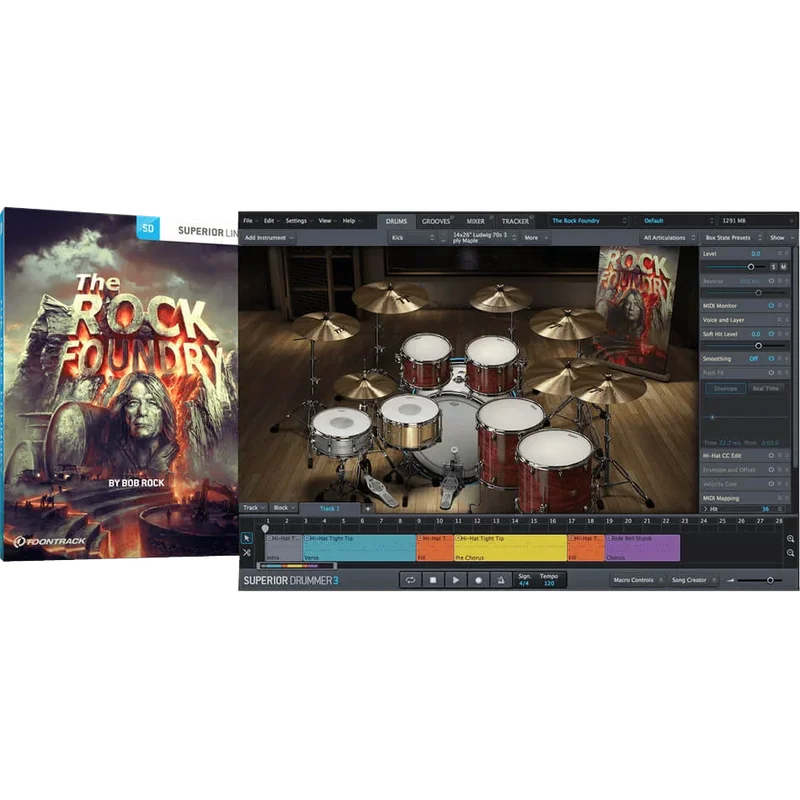Add a new track with plus button
The width and height of the screenshot is (800, 800).
pyautogui.click(x=368, y=508)
